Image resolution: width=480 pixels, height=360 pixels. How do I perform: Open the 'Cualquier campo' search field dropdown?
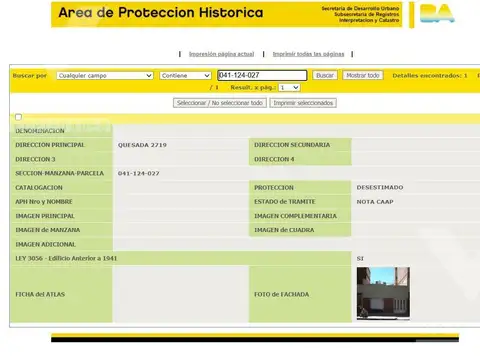(105, 76)
